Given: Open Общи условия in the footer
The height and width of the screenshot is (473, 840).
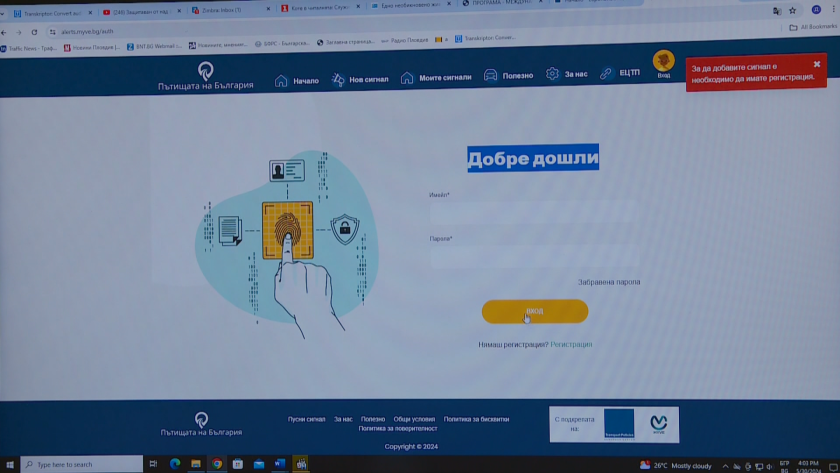Looking at the screenshot, I should (414, 419).
